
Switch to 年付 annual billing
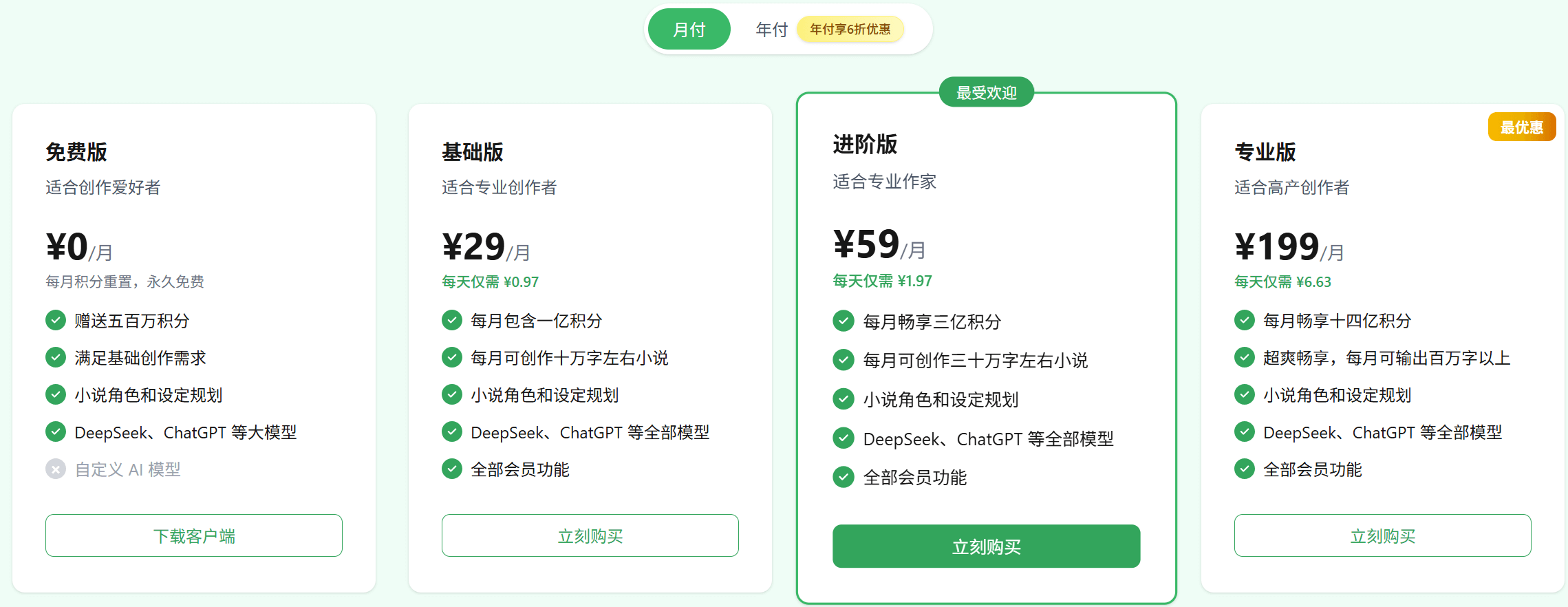(x=771, y=30)
